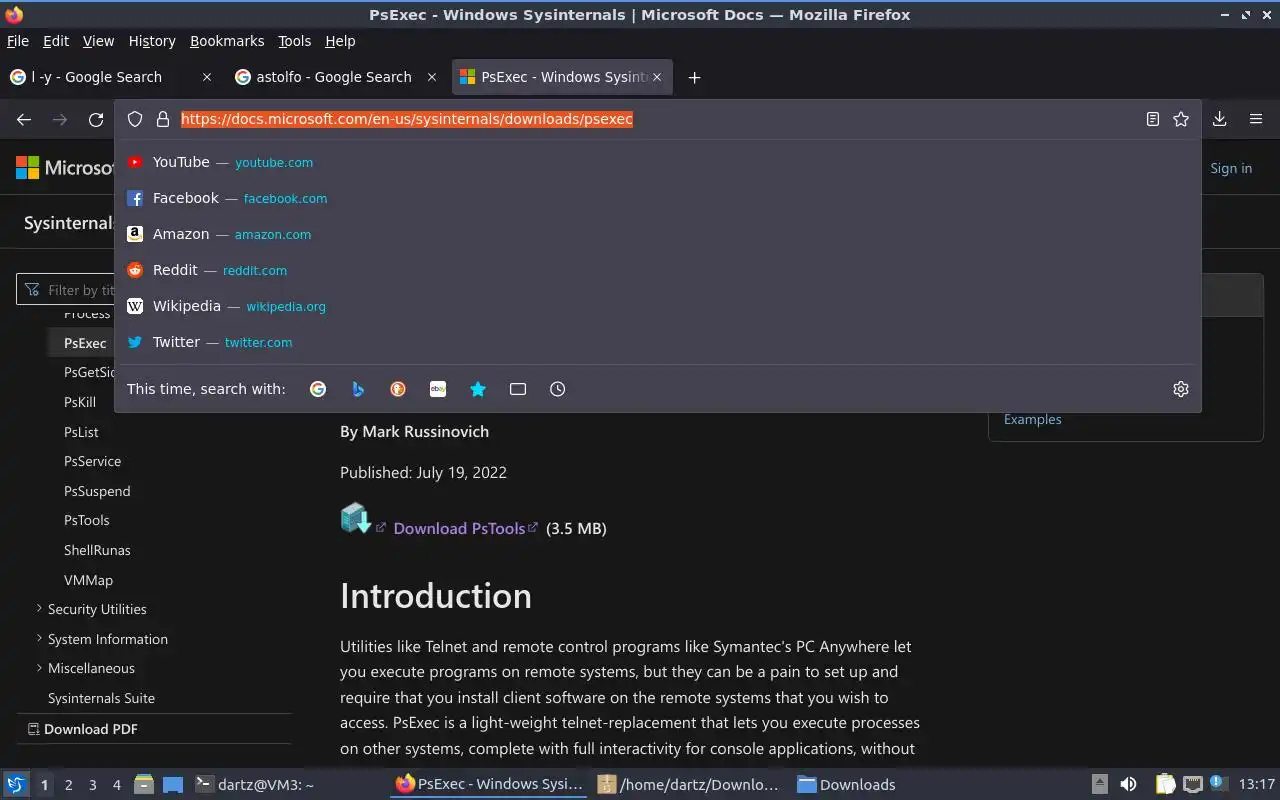Open file manager launcher in taskbar
Image resolution: width=1280 pixels, height=800 pixels.
point(144,785)
